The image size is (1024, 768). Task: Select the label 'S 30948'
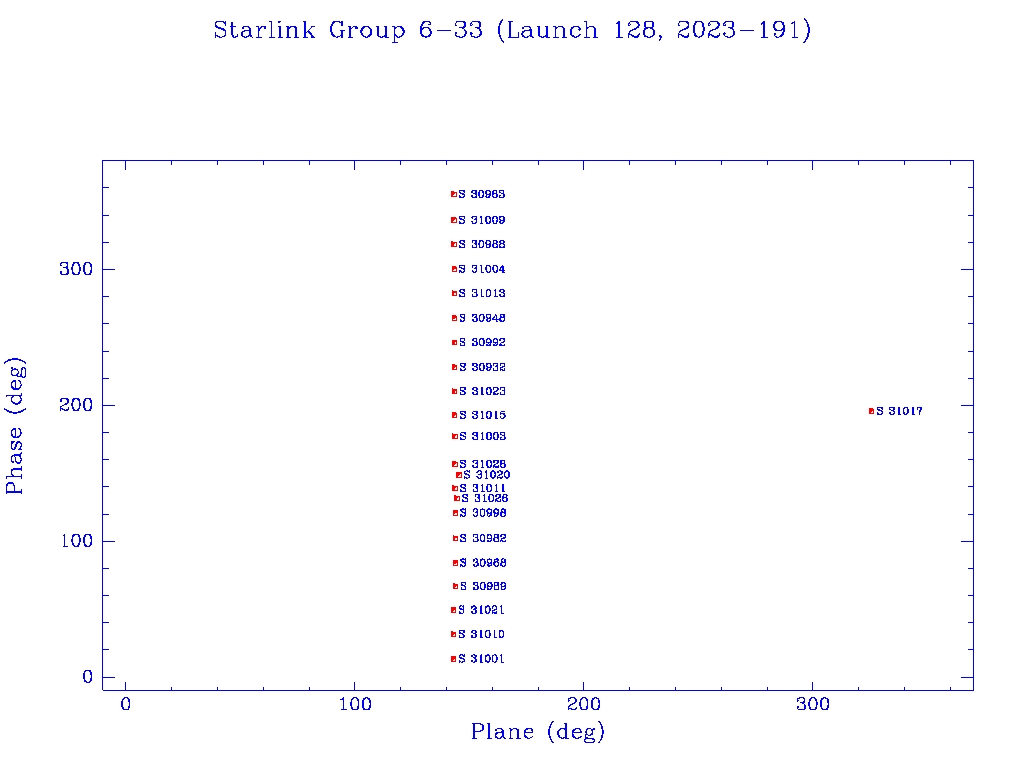[x=483, y=319]
